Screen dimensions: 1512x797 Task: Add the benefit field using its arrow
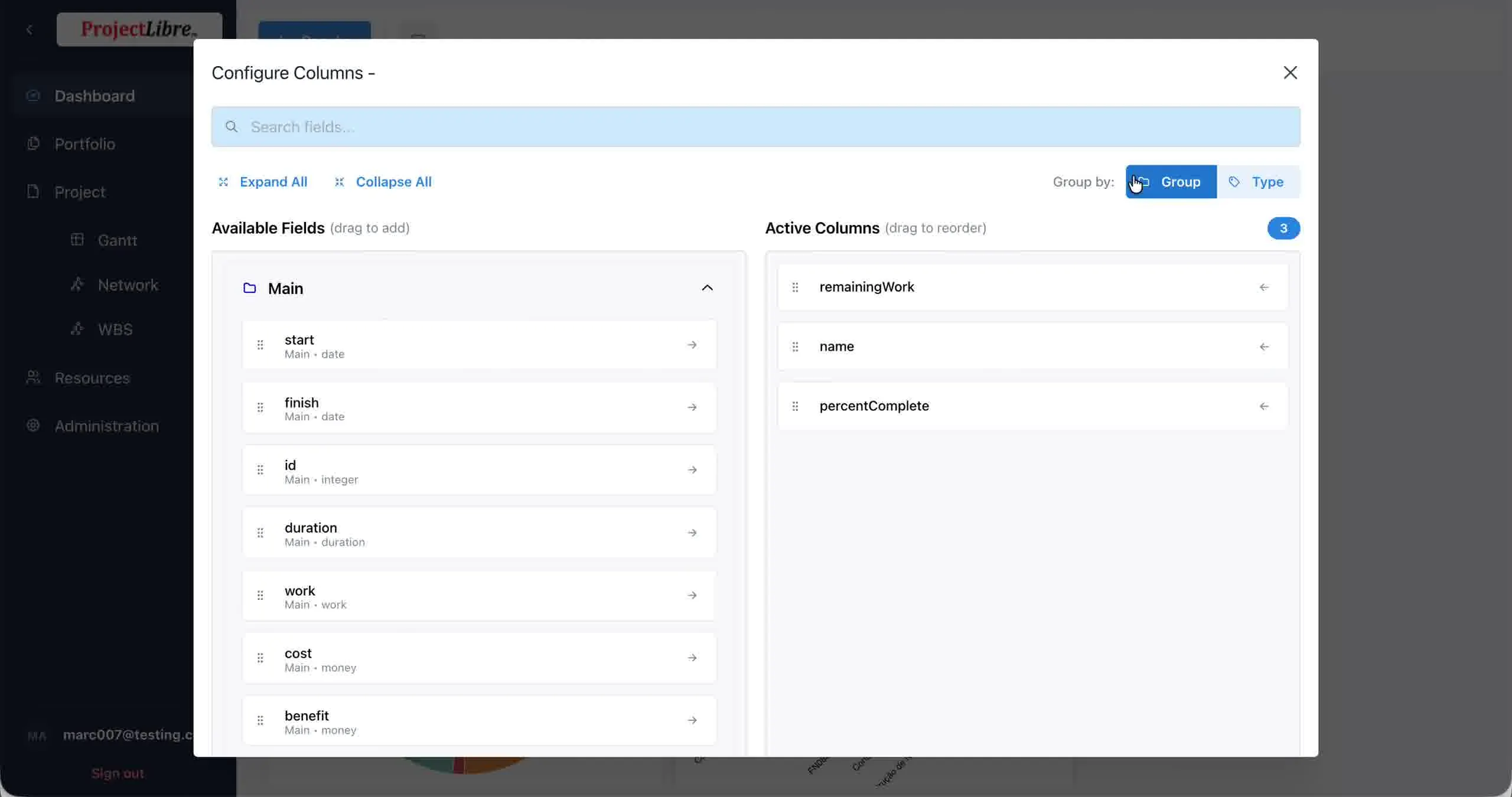(692, 720)
